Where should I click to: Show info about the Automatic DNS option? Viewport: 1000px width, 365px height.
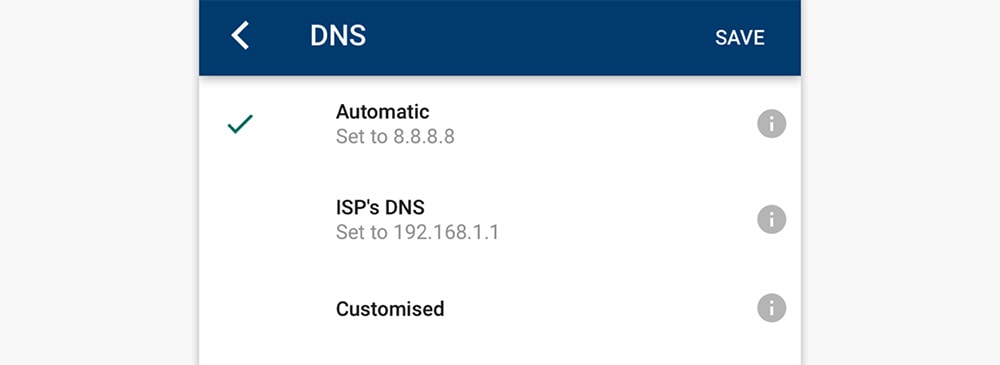772,124
